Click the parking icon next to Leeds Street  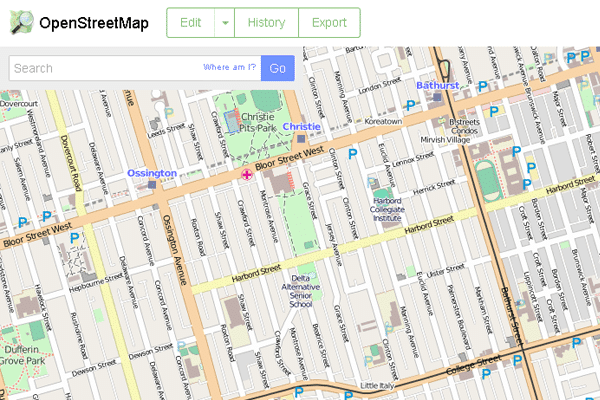coord(169,113)
